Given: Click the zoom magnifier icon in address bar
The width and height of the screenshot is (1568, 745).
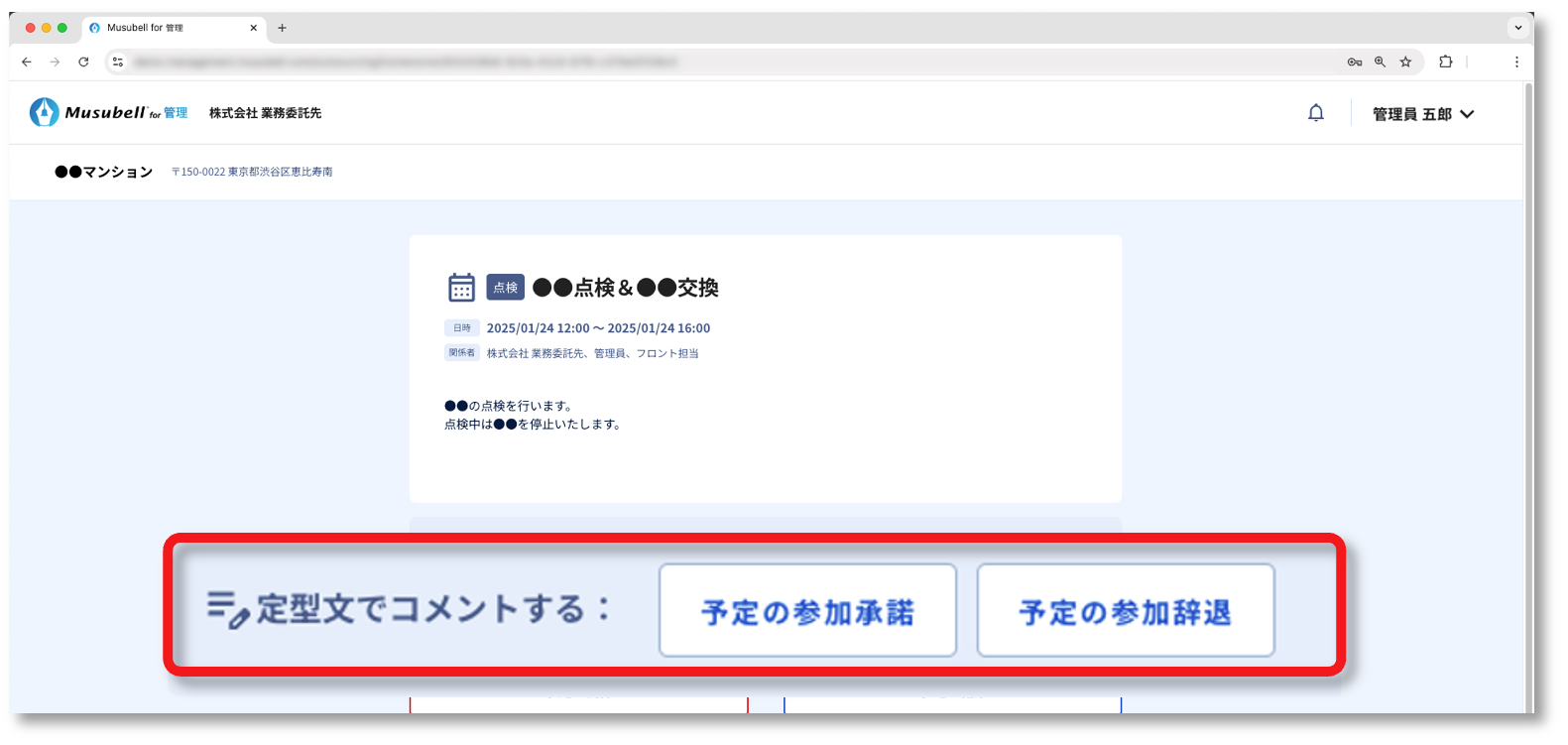Looking at the screenshot, I should click(1380, 62).
